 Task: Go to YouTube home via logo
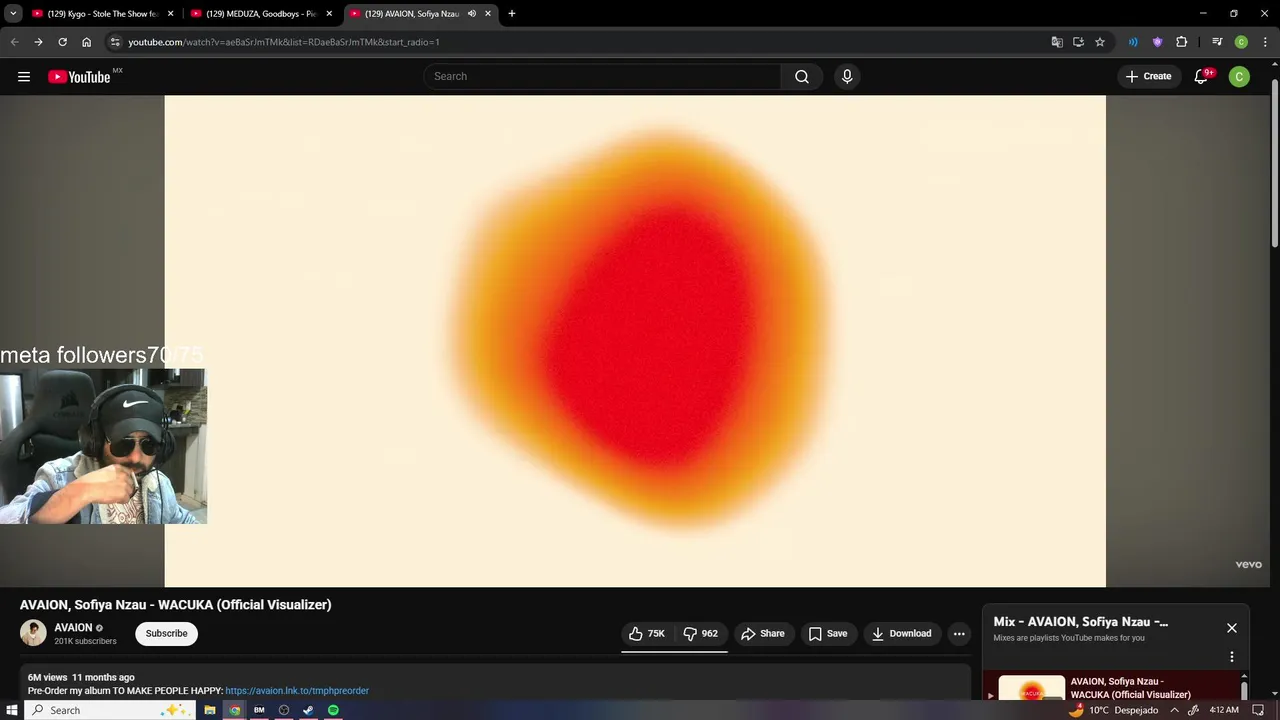click(79, 77)
